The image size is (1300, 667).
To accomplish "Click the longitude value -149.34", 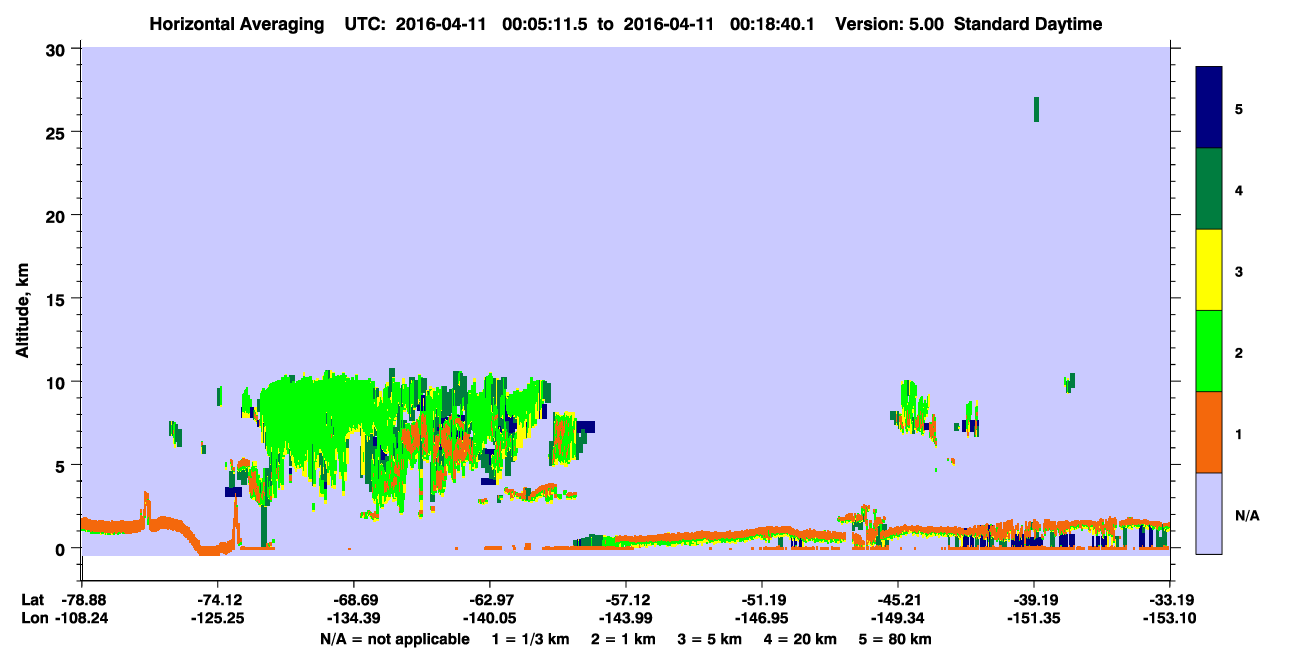I will pyautogui.click(x=897, y=618).
